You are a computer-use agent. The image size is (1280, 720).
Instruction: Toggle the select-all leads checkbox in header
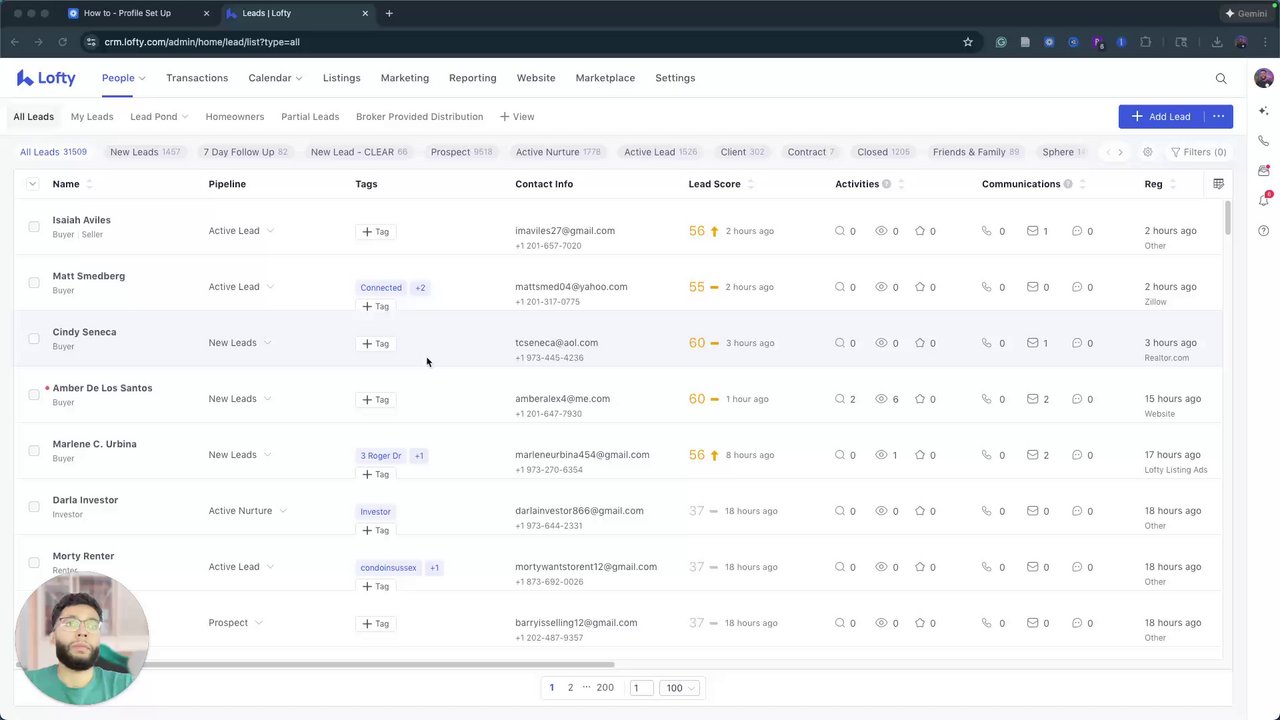(32, 184)
